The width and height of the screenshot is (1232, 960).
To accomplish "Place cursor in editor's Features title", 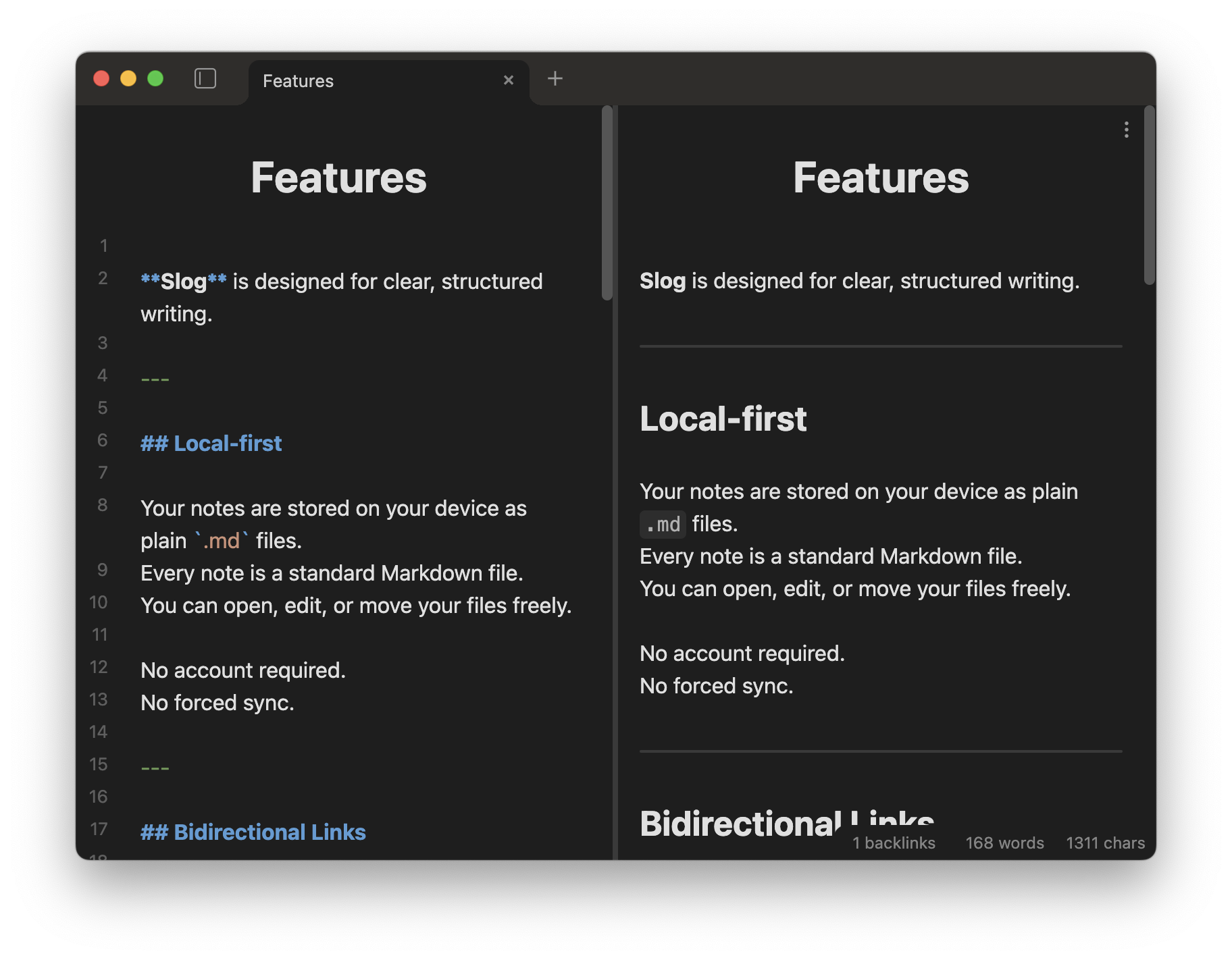I will coord(338,178).
